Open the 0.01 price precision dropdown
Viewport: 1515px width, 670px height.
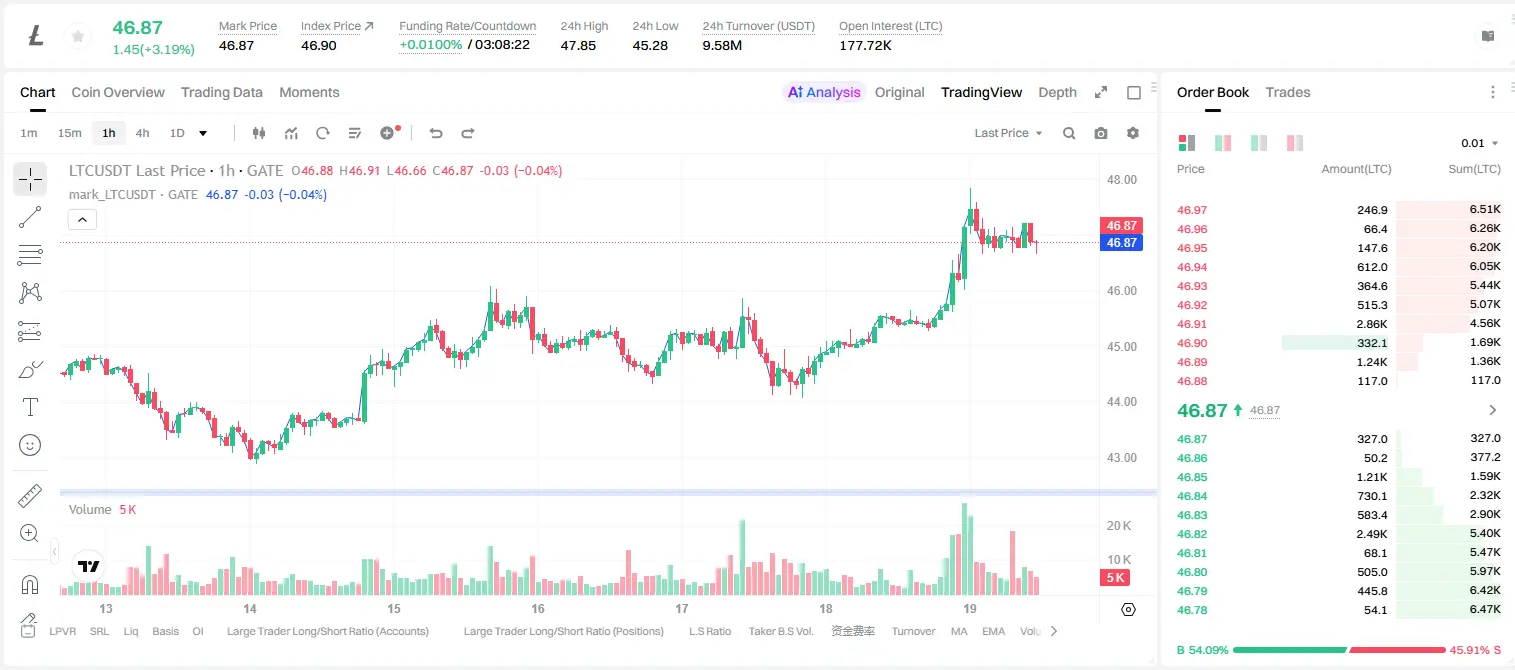click(x=1480, y=144)
